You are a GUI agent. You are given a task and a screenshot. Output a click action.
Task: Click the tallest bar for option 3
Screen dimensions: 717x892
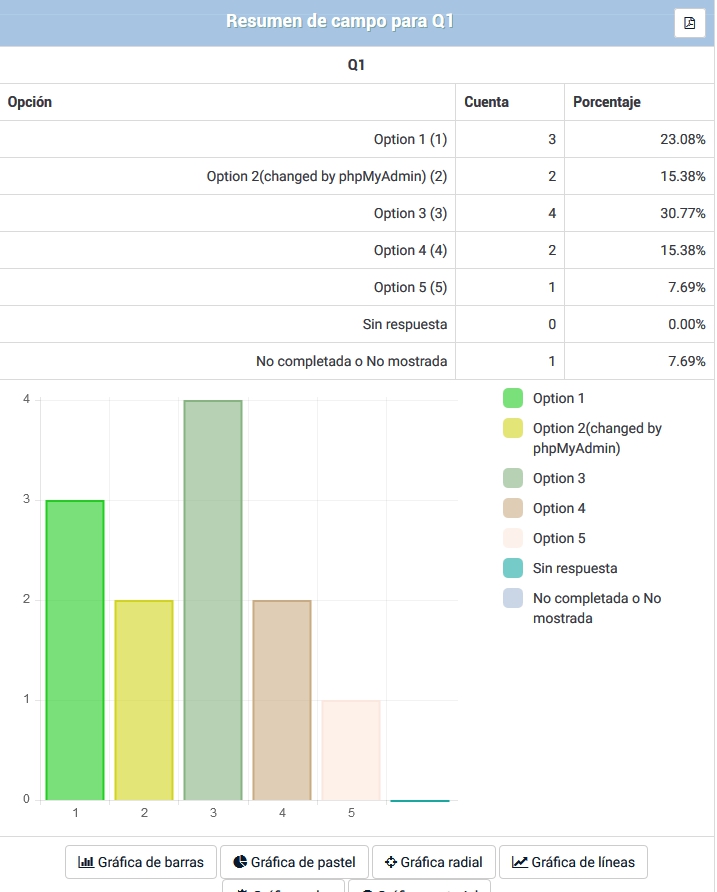point(213,600)
